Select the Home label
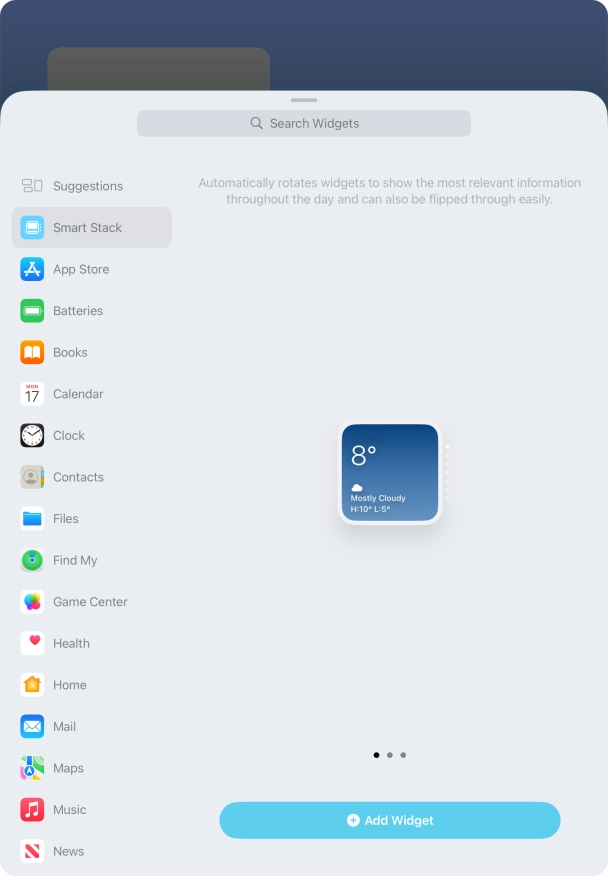Screen dimensions: 608x876 point(70,685)
